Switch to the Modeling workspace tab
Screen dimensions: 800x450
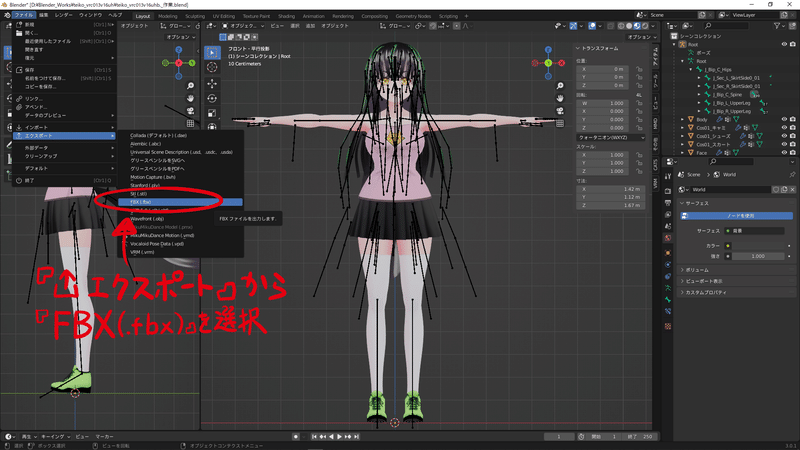[168, 16]
